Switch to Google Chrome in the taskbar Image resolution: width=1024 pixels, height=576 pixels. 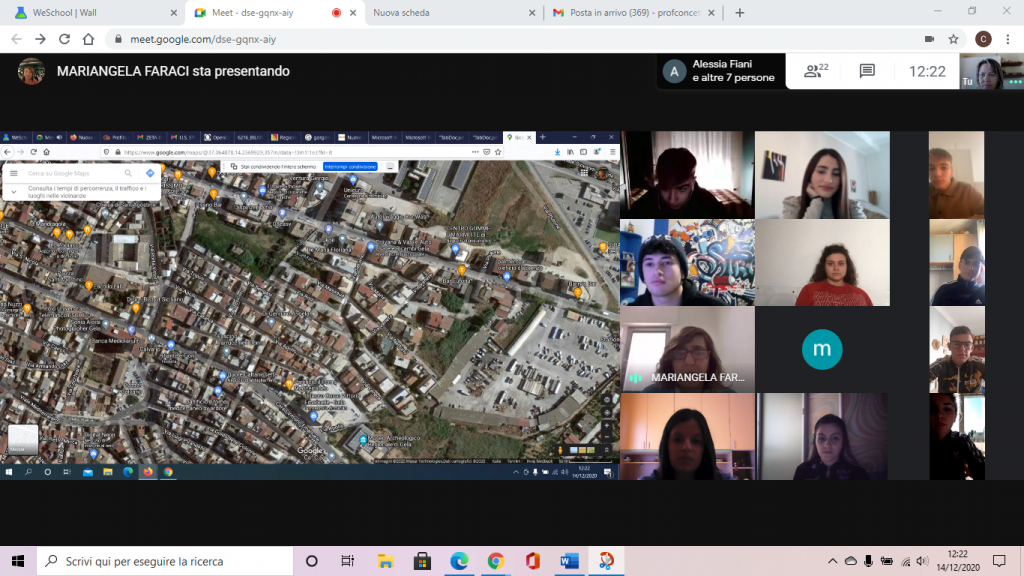pos(496,561)
